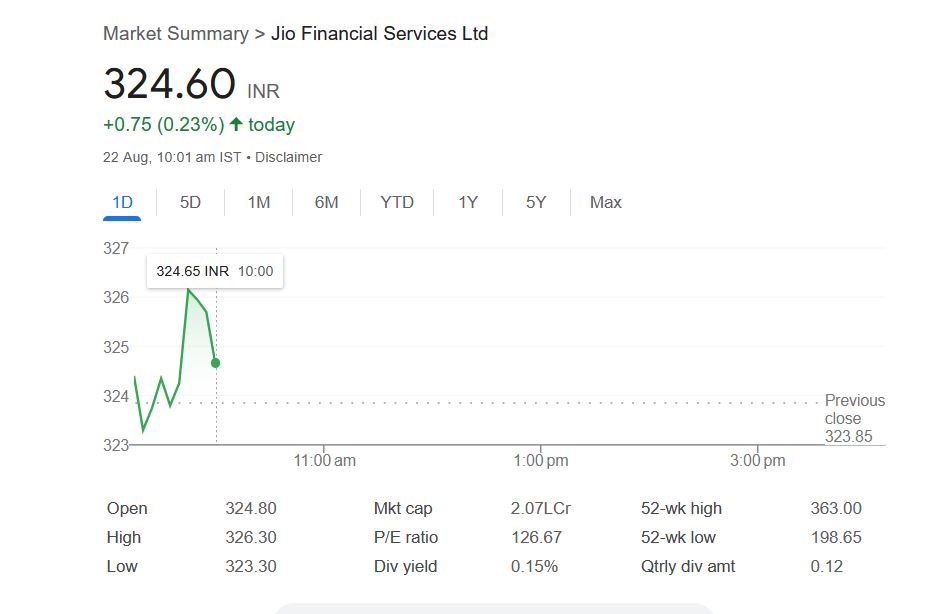Screen dimensions: 926x614
Task: Switch to the 5Y tab
Action: [x=536, y=202]
